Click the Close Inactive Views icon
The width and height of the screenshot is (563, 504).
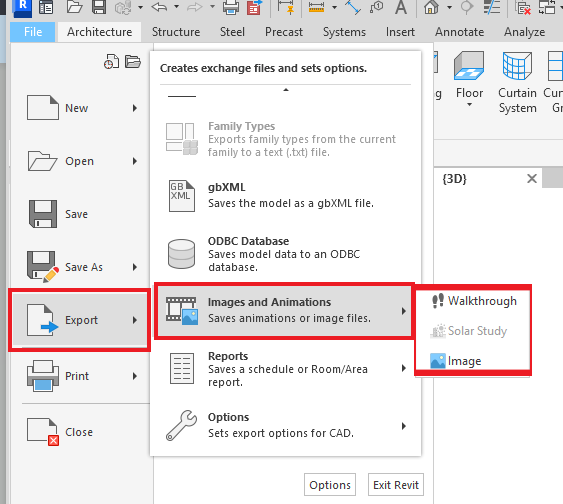523,7
